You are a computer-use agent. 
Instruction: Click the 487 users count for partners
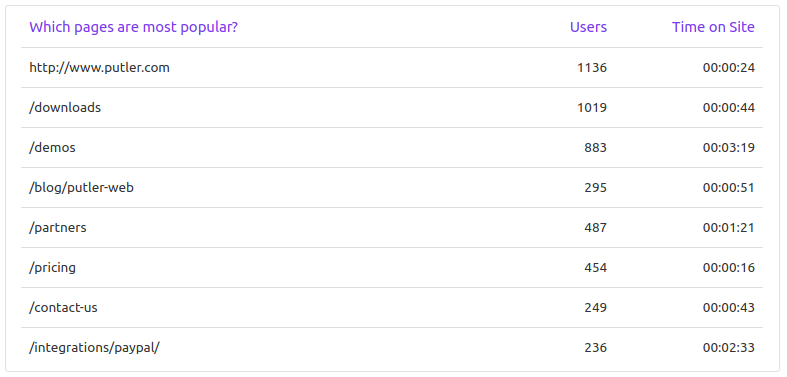[x=595, y=228]
